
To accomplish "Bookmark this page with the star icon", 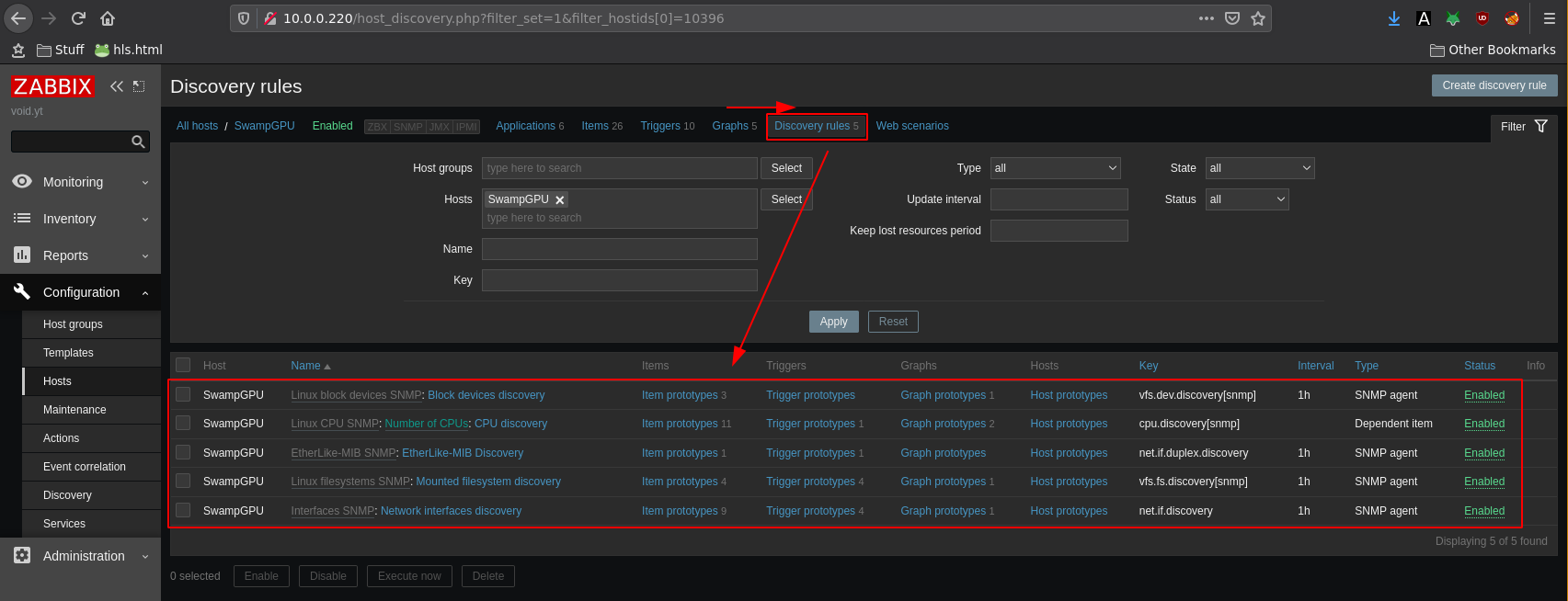I will (1258, 18).
